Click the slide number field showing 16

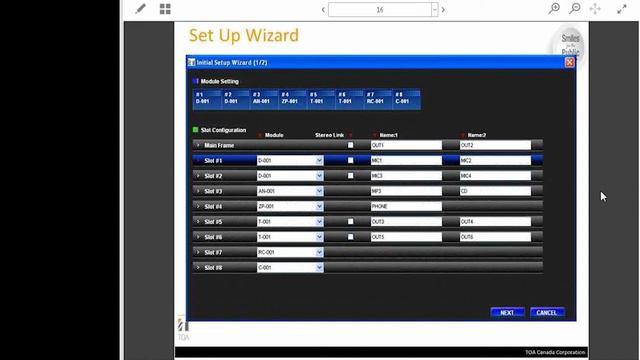pos(380,9)
